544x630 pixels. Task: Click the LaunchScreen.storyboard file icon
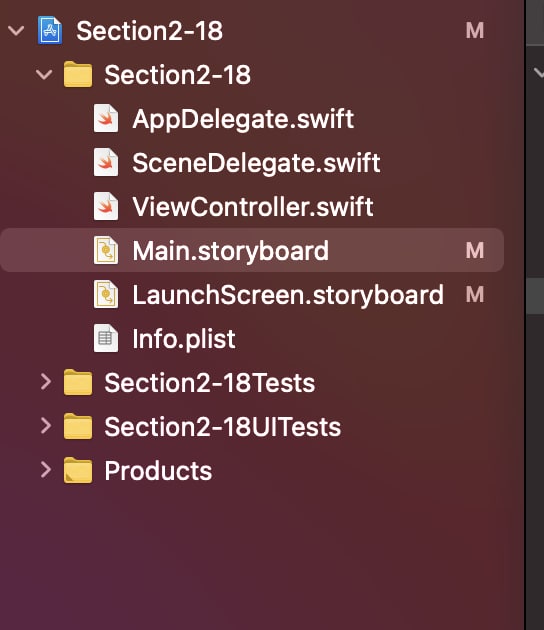(x=106, y=295)
